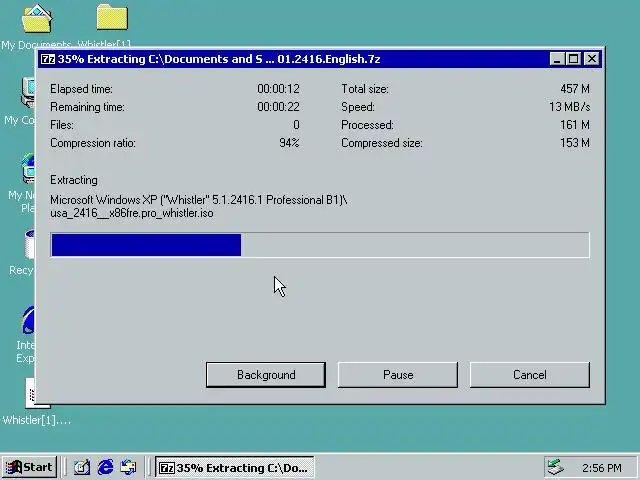This screenshot has height=480, width=640.
Task: Click the Compression ratio value 94%
Action: coord(289,143)
